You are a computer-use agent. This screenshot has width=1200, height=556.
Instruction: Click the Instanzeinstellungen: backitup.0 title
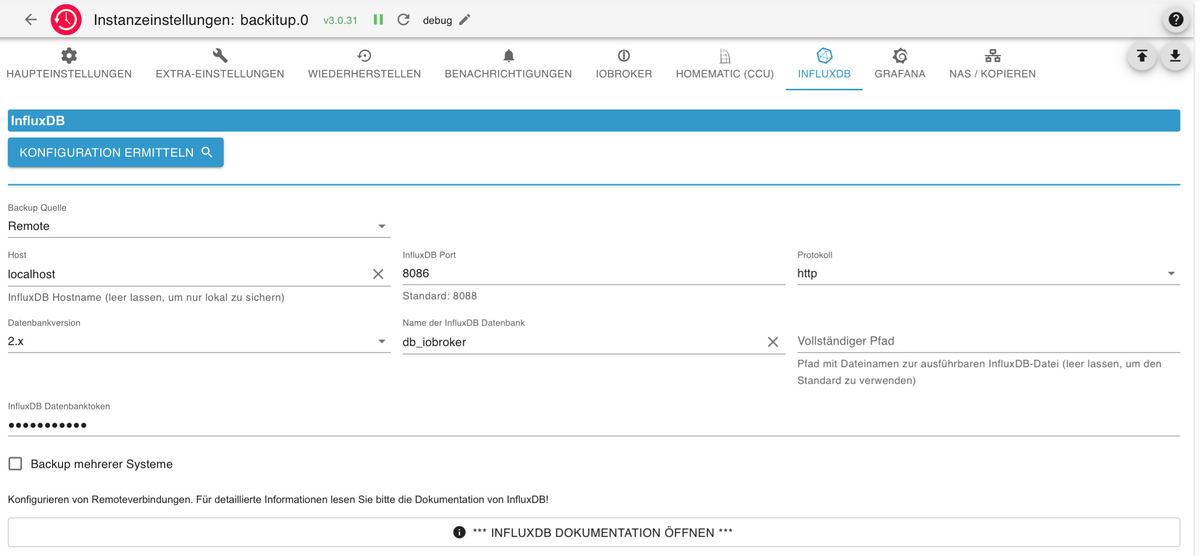click(201, 19)
